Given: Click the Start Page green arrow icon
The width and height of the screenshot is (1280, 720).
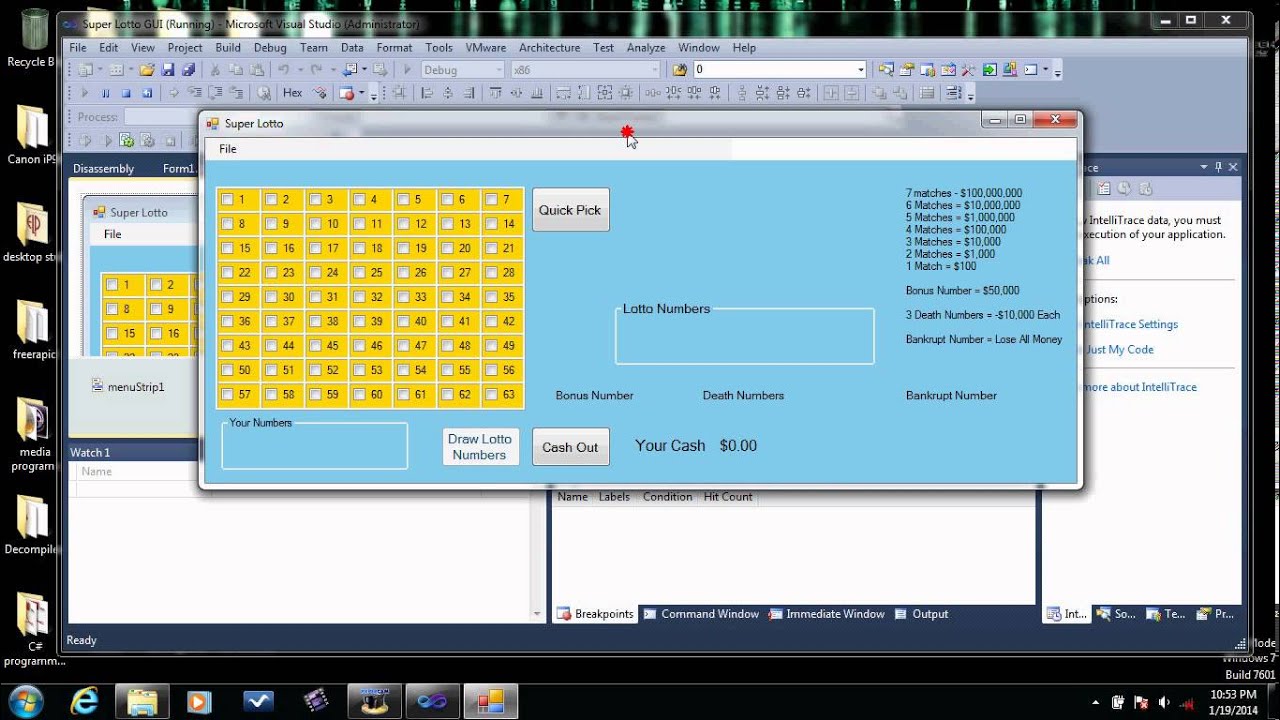Looking at the screenshot, I should [x=989, y=70].
